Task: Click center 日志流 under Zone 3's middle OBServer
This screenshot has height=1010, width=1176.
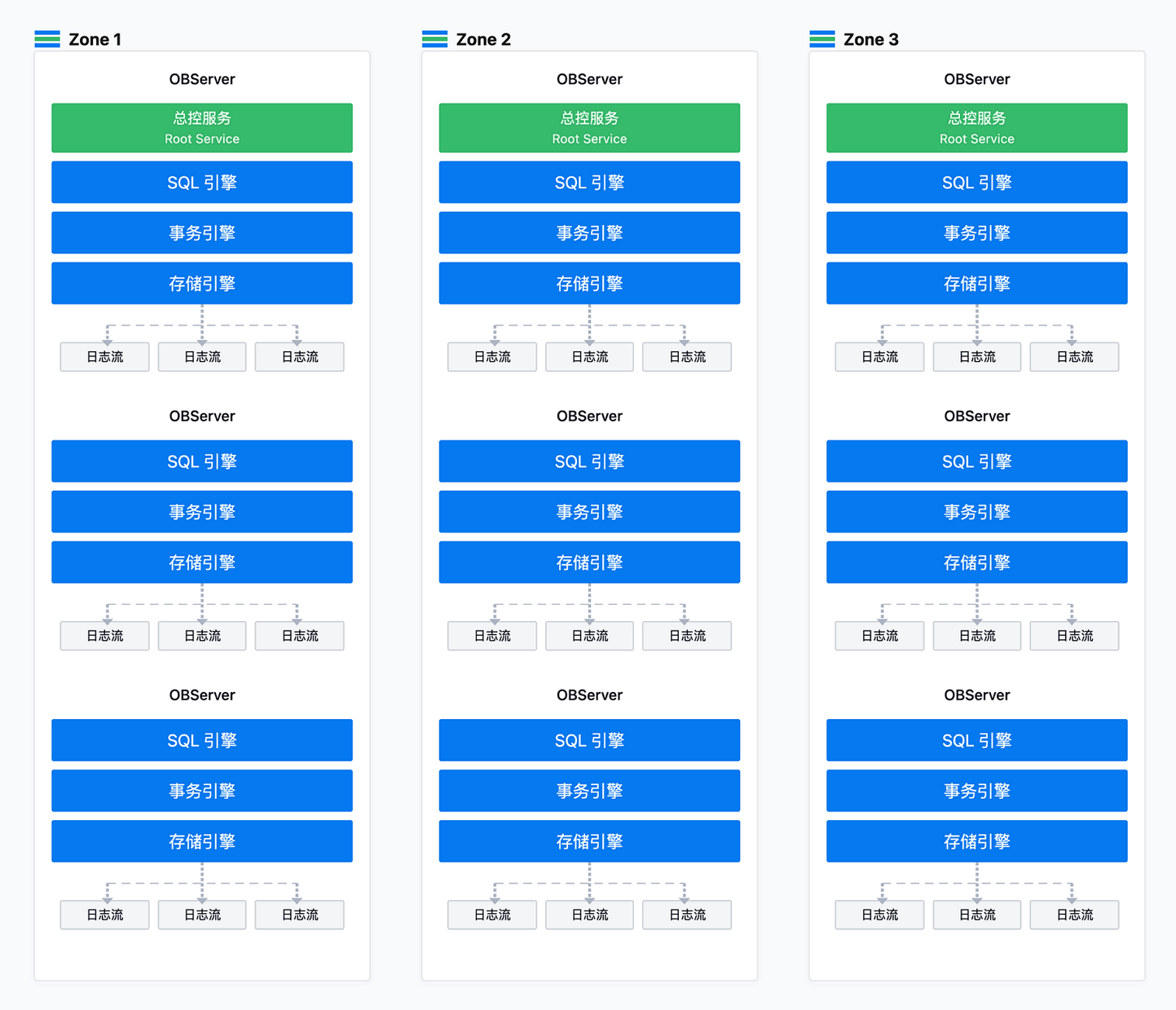Action: 977,636
